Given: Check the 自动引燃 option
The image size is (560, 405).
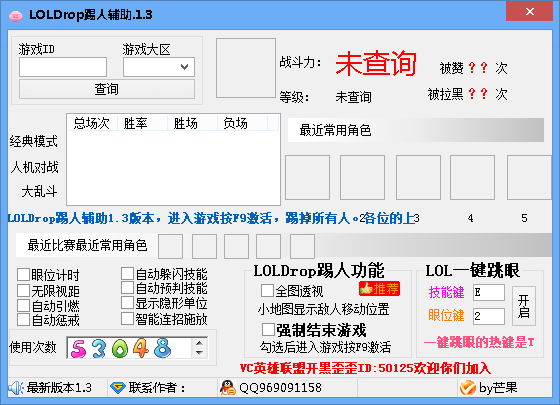Looking at the screenshot, I should (x=24, y=306).
